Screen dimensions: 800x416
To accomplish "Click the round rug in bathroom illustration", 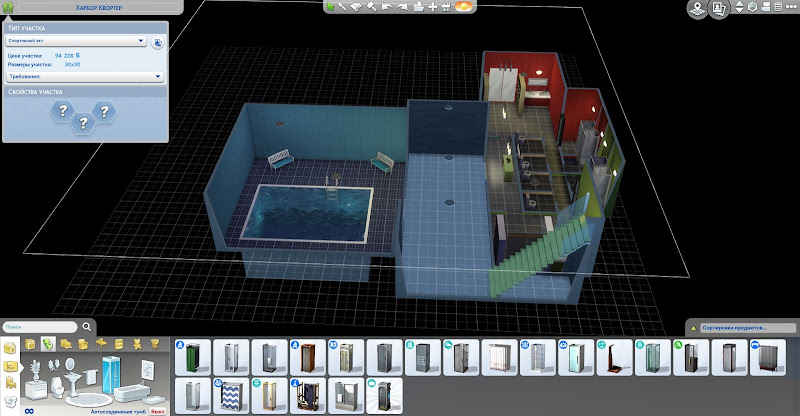I will (89, 400).
